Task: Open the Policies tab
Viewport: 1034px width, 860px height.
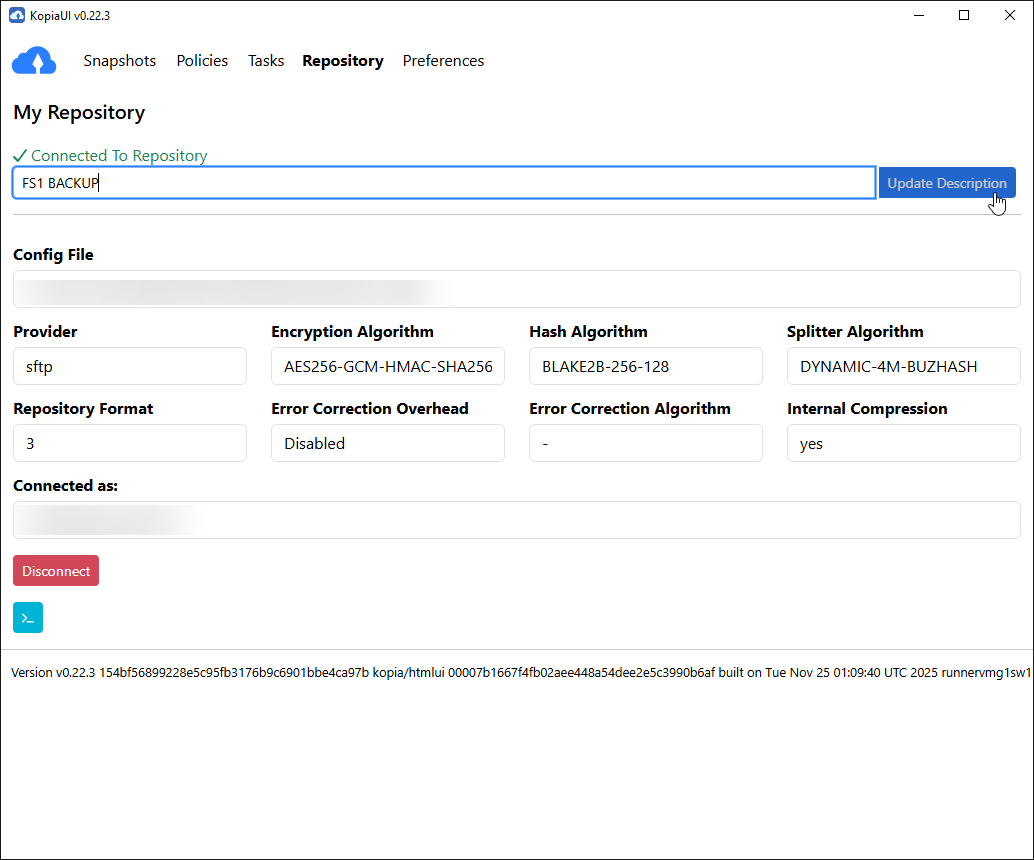Action: tap(202, 61)
